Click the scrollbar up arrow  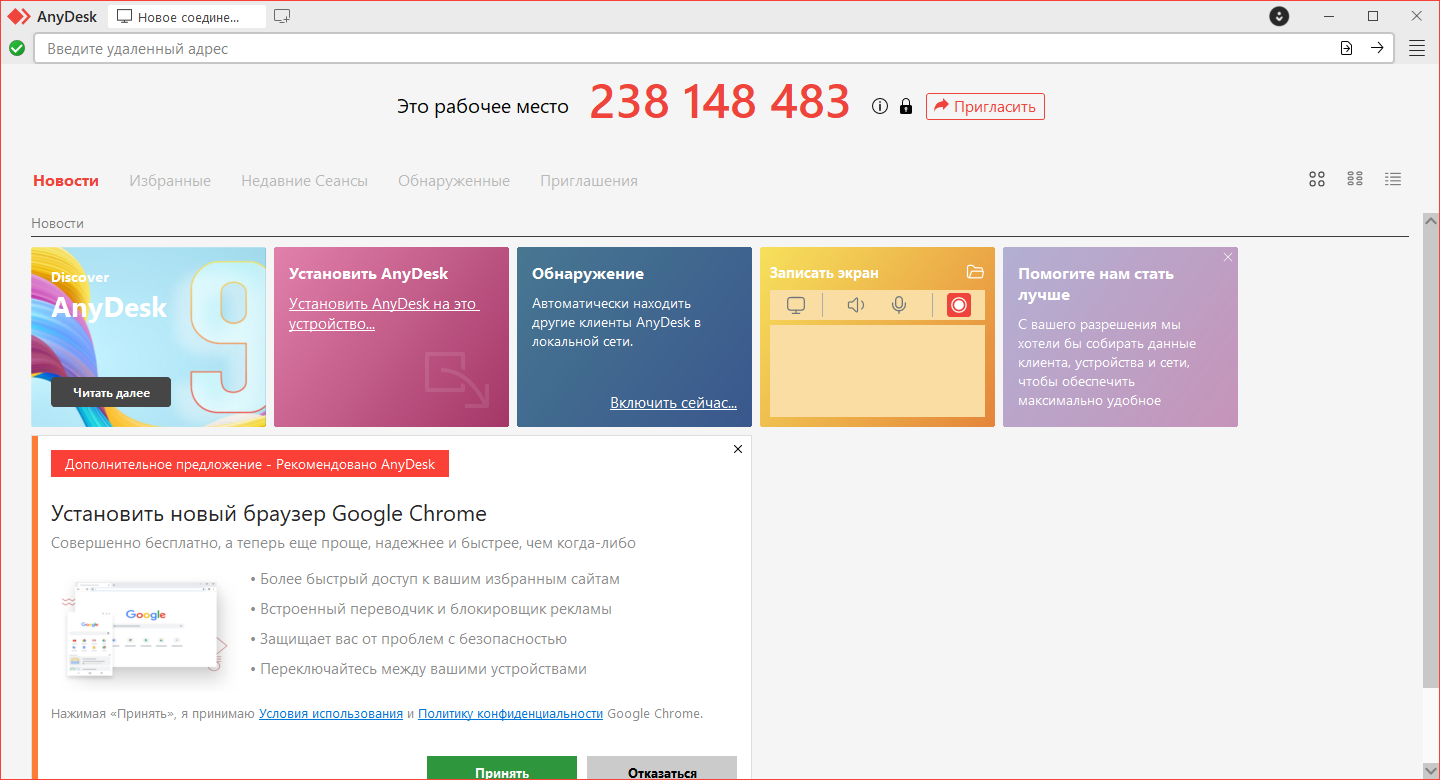point(1431,220)
